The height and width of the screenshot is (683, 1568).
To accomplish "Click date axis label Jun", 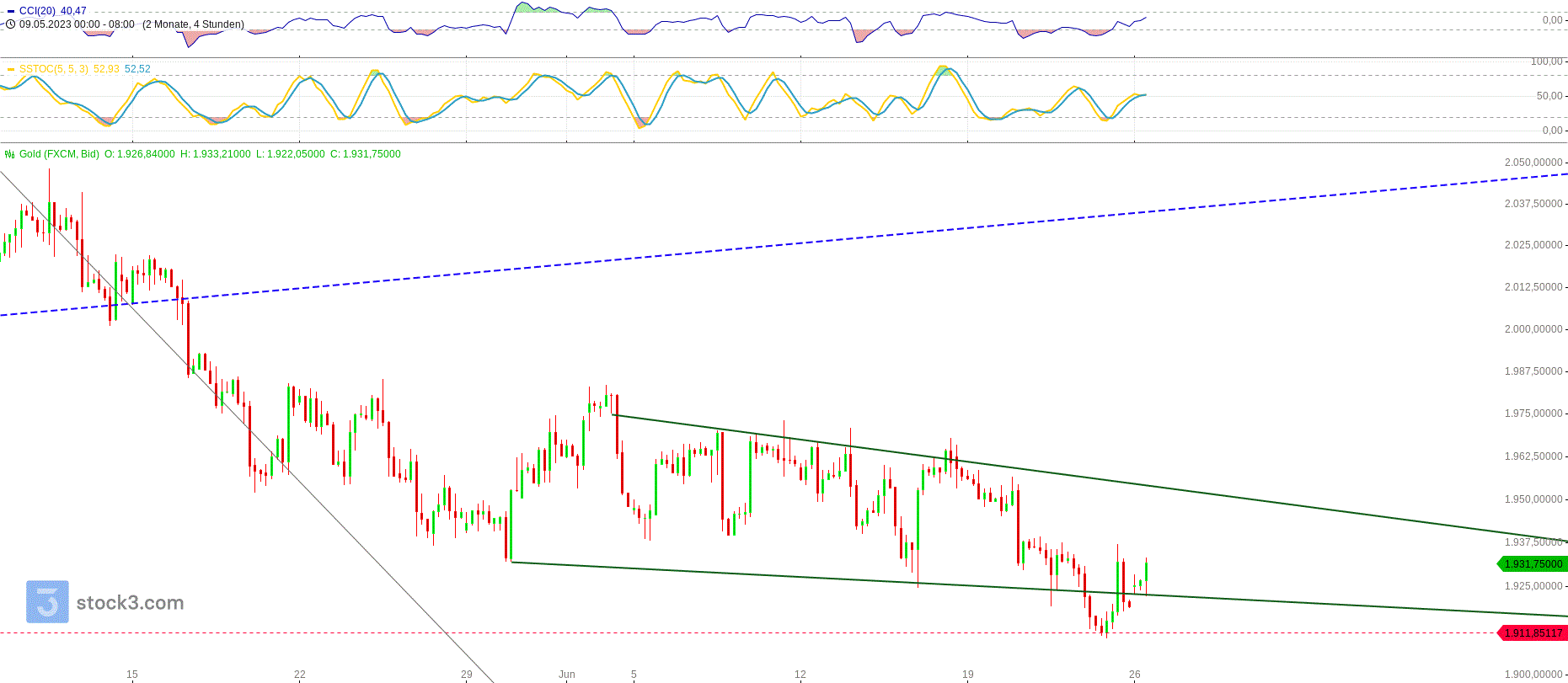I will (567, 675).
